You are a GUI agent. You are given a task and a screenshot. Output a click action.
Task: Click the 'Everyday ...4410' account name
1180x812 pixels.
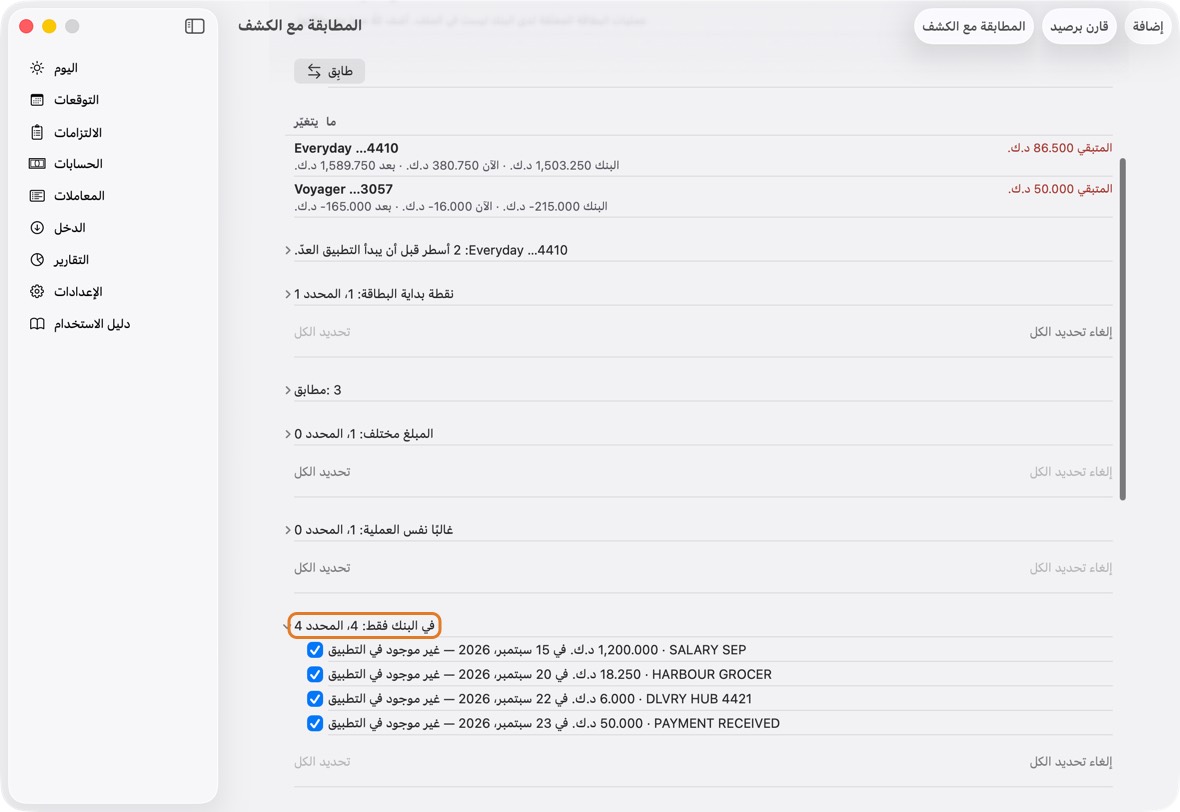click(x=346, y=148)
